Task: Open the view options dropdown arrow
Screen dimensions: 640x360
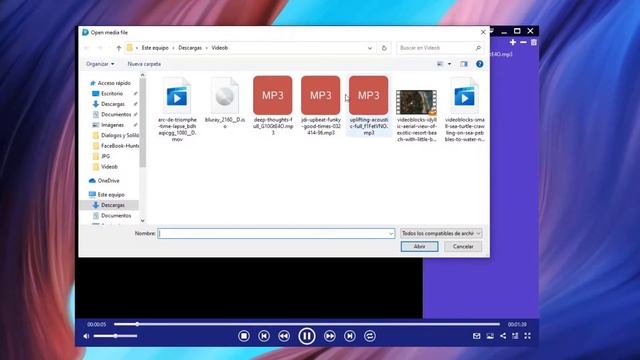Action: (449, 64)
